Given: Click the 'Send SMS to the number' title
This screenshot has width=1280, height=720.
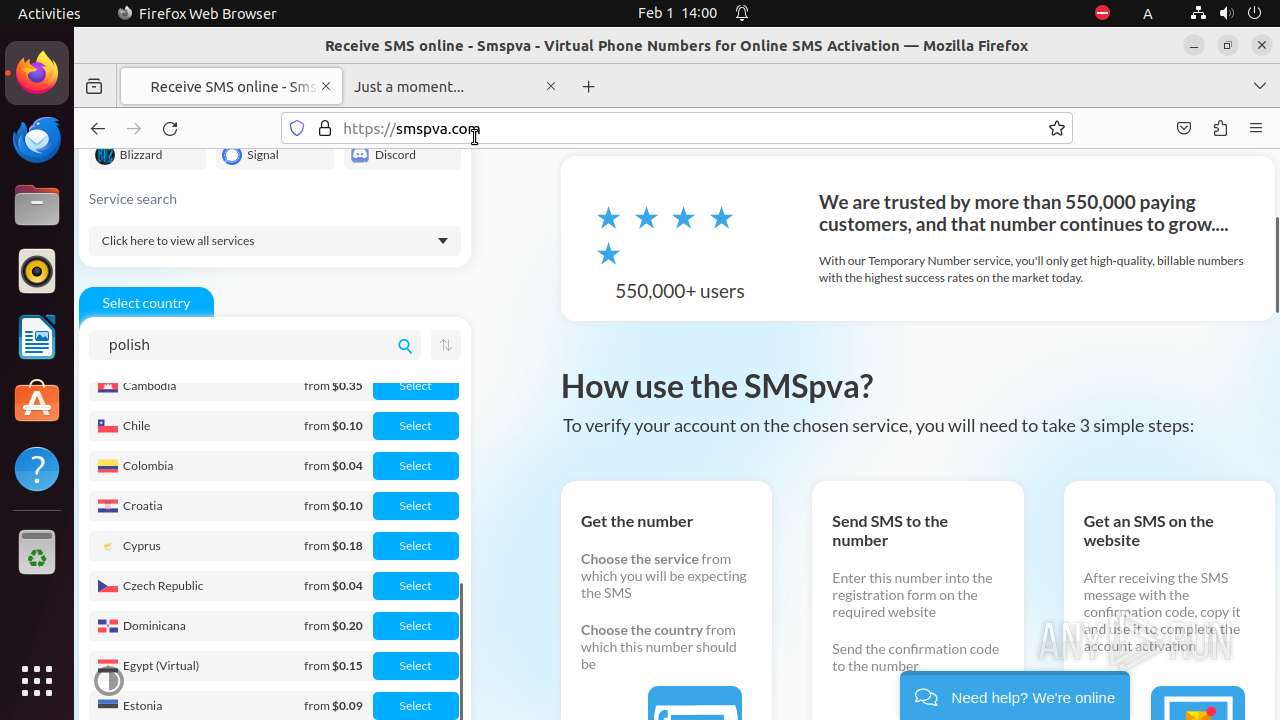Looking at the screenshot, I should tap(890, 531).
